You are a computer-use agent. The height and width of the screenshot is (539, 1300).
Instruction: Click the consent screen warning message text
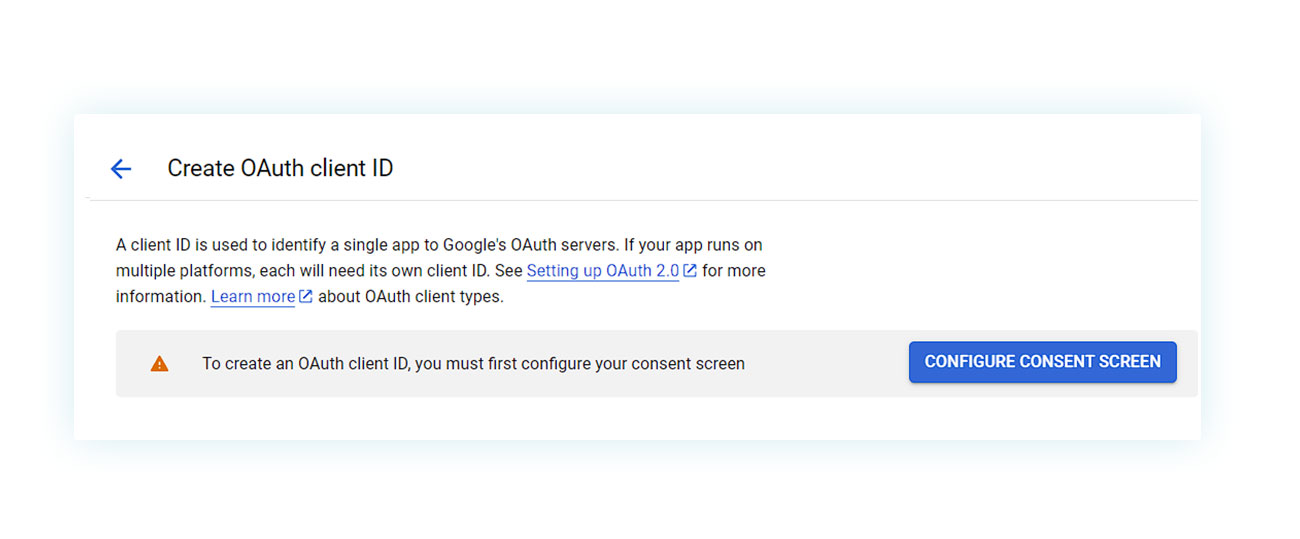tap(473, 364)
